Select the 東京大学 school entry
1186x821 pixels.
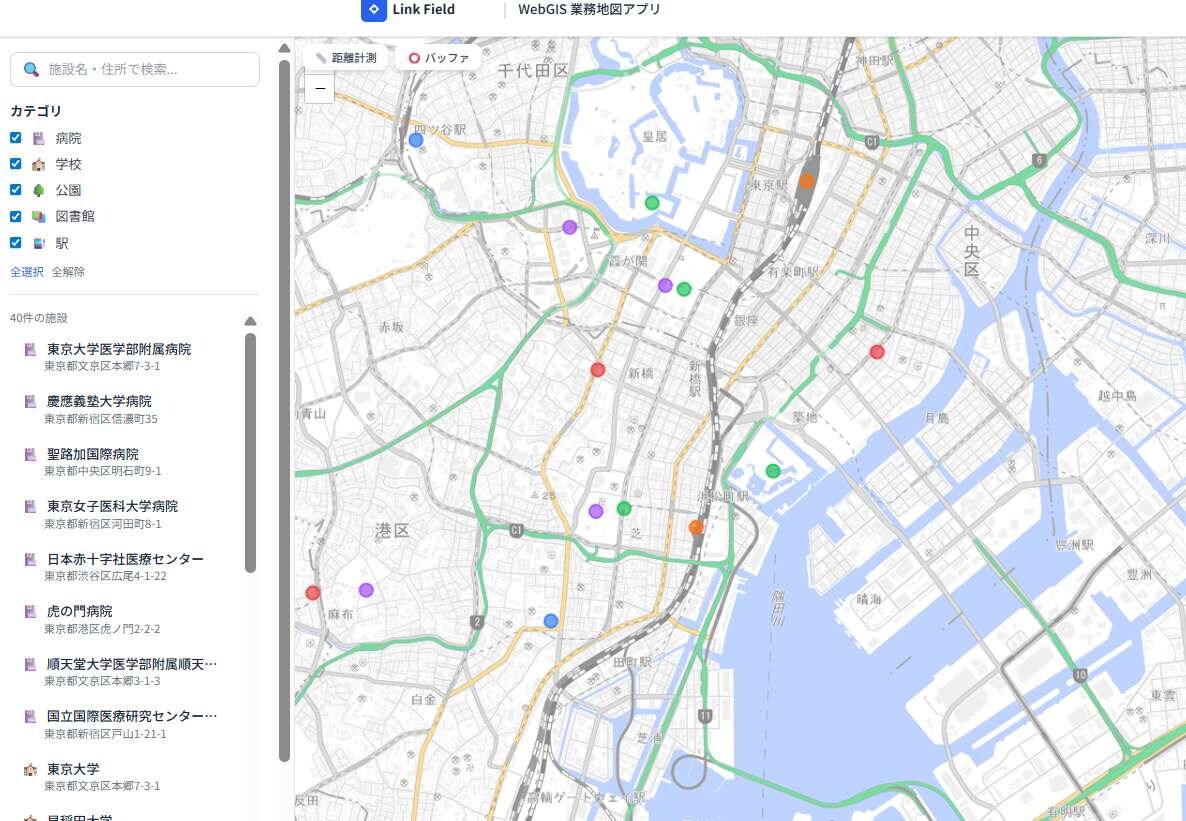(x=129, y=776)
